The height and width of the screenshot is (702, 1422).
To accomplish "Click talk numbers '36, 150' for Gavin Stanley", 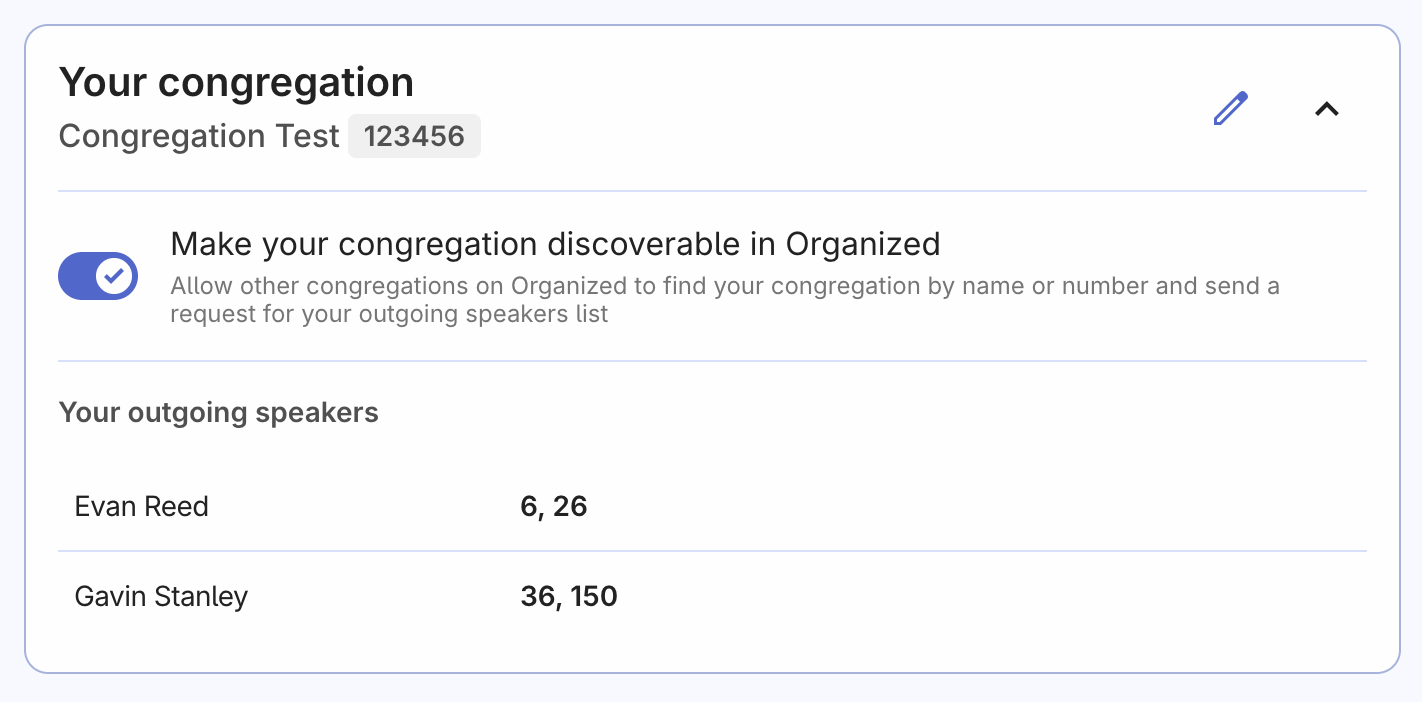I will point(568,596).
